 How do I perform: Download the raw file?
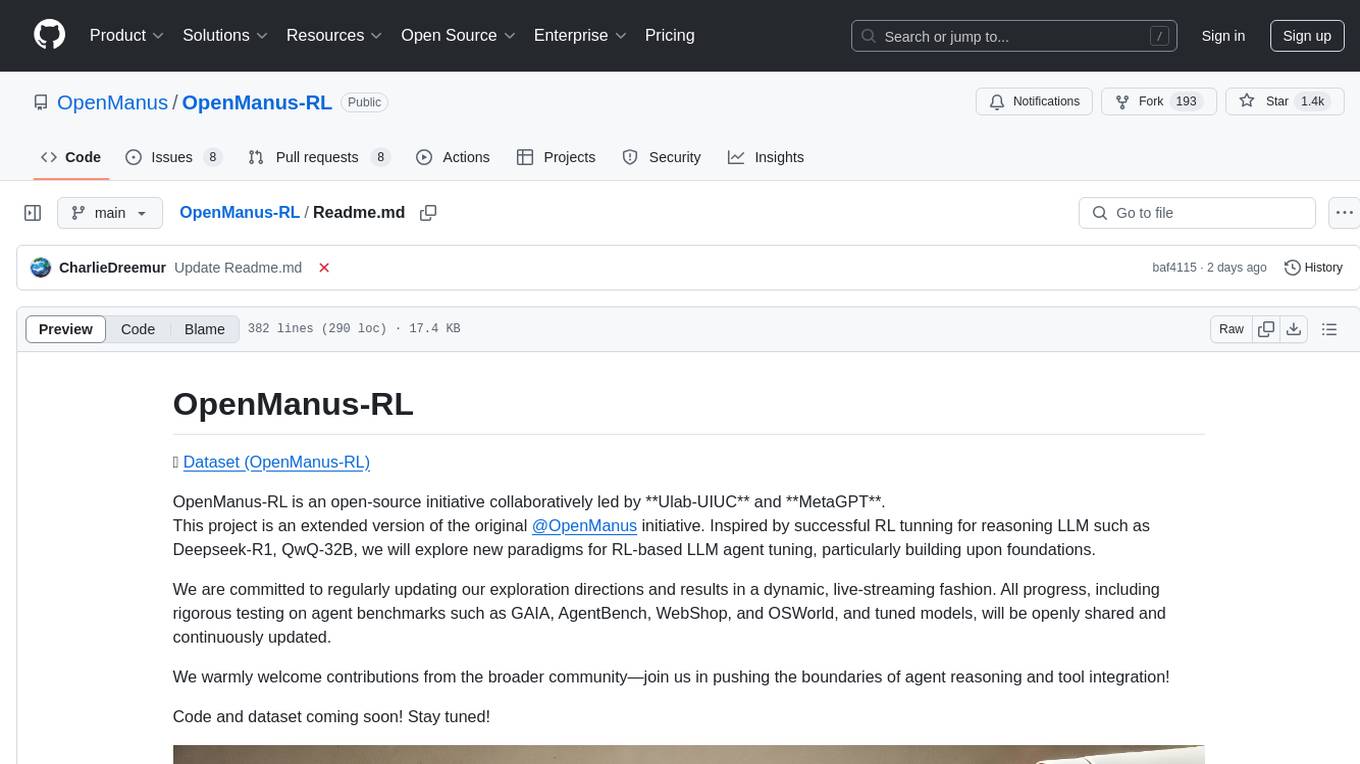pos(1293,329)
